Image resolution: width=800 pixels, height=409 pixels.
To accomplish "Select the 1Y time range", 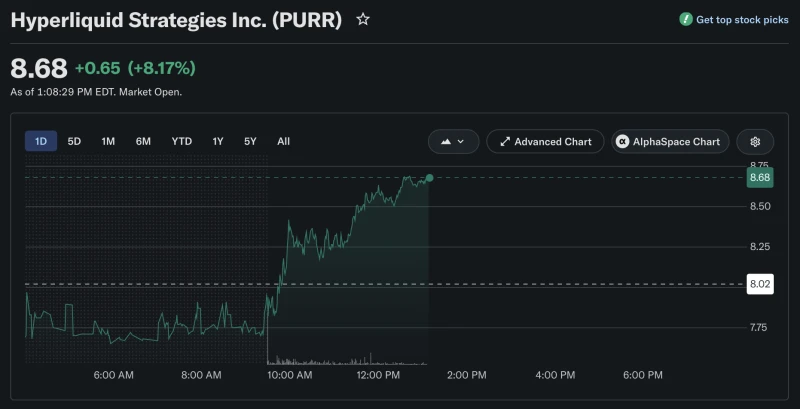I will point(218,141).
